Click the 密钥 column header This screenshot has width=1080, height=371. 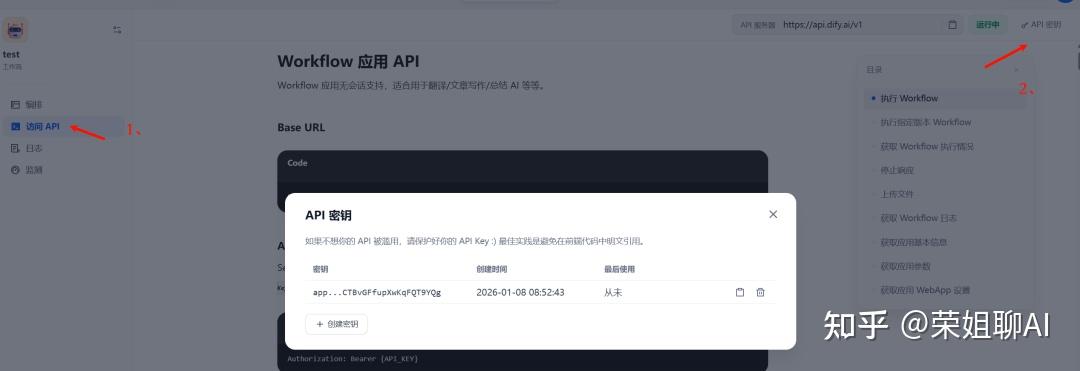320,269
